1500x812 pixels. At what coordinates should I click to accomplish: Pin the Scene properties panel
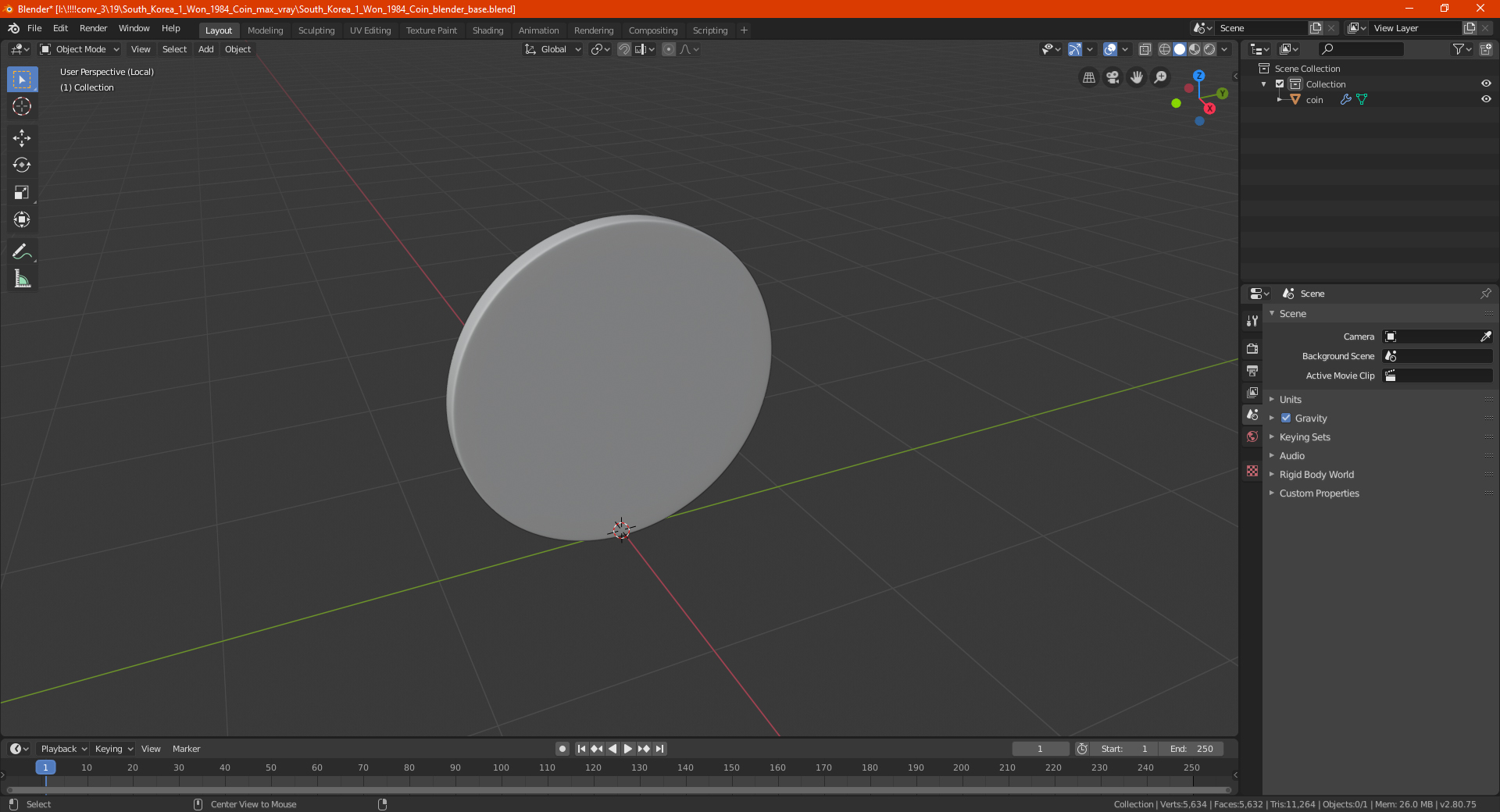[1485, 294]
